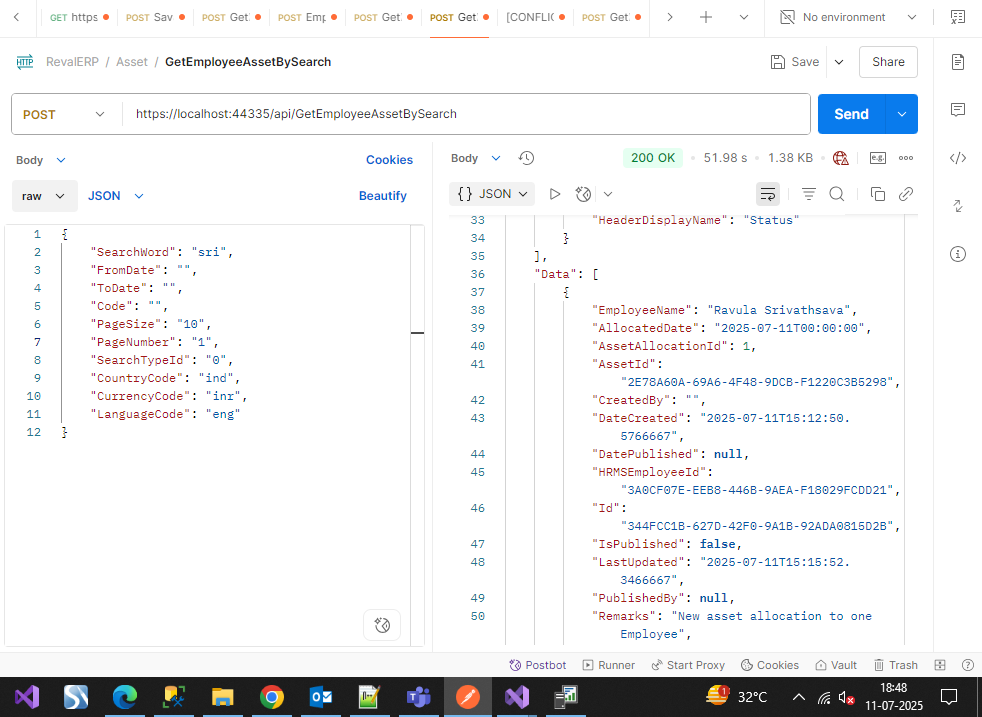
Task: Open the documentation icon in right sidebar
Action: (x=957, y=62)
